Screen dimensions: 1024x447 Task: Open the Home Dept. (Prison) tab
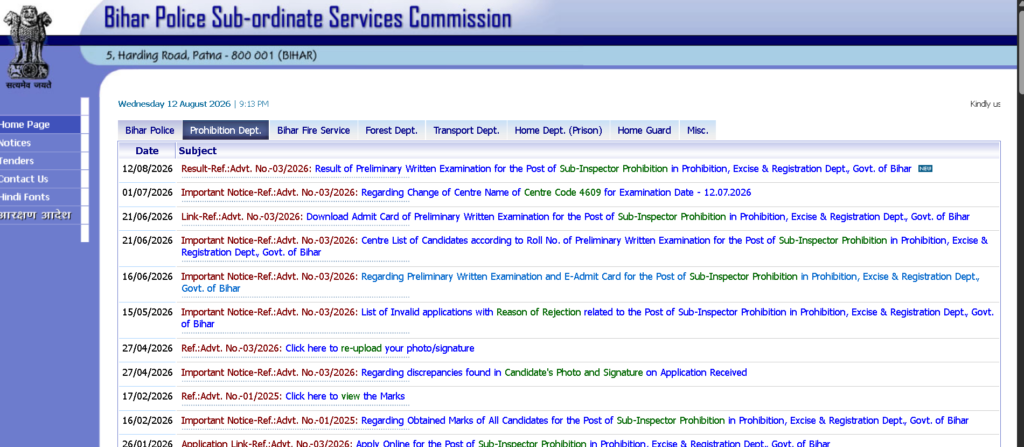click(x=558, y=130)
